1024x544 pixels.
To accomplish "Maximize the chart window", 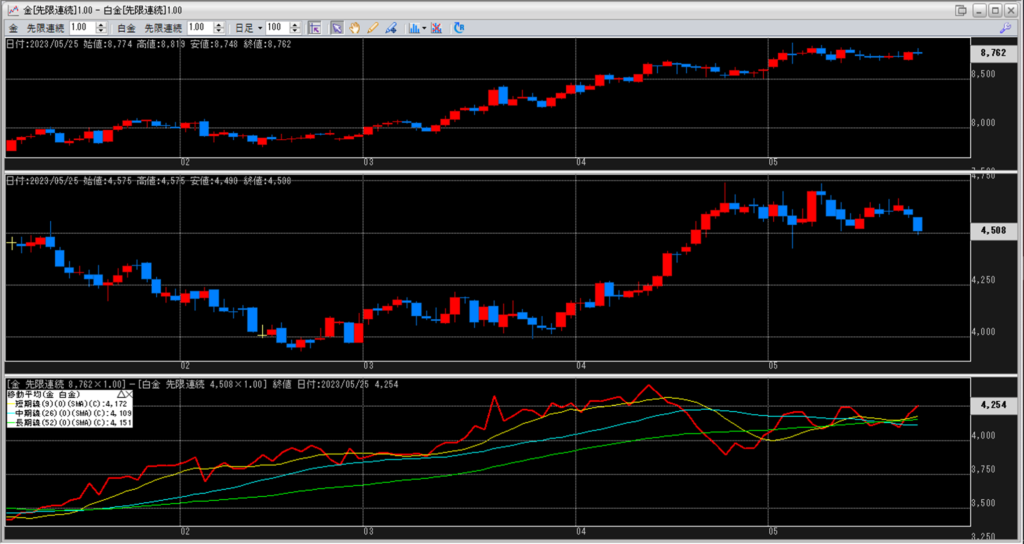I will point(995,10).
